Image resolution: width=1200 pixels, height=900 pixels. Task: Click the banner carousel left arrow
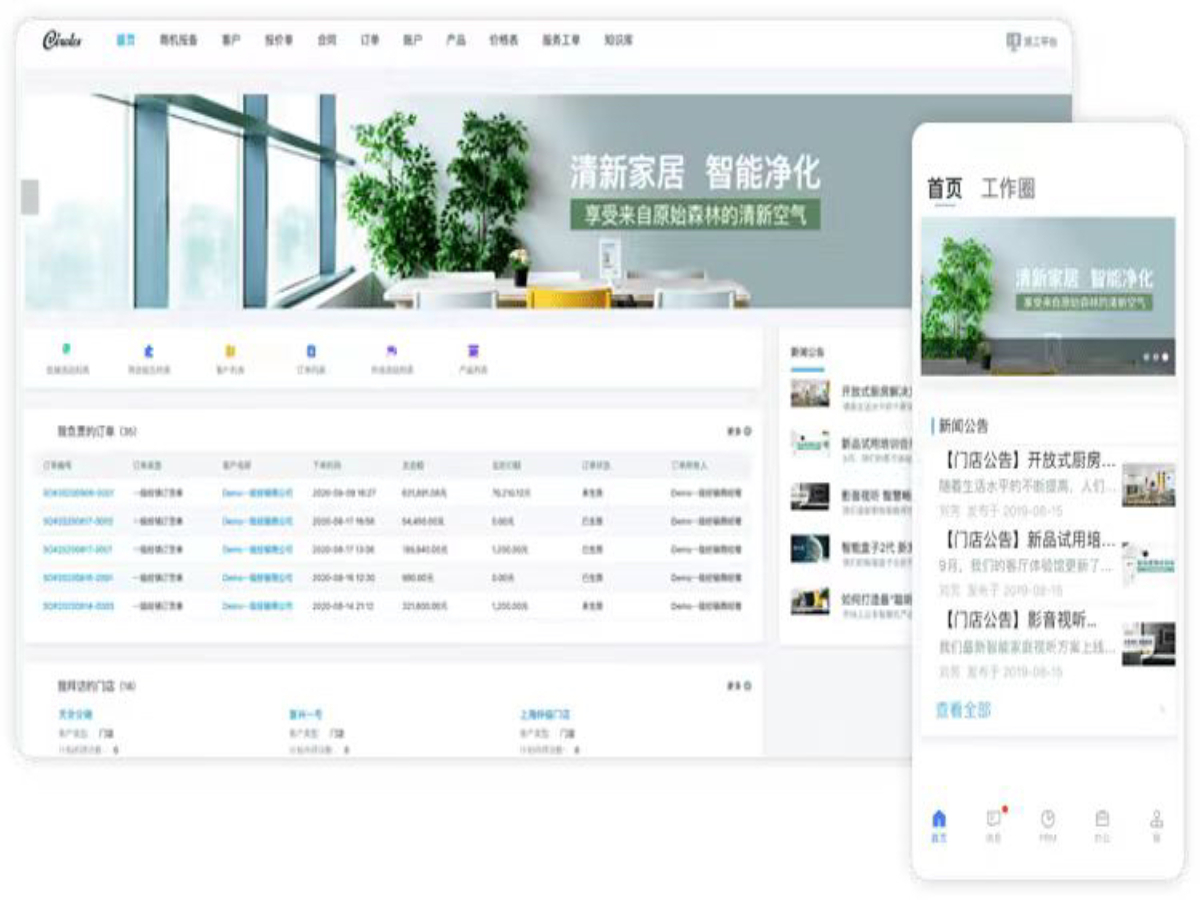(x=30, y=197)
